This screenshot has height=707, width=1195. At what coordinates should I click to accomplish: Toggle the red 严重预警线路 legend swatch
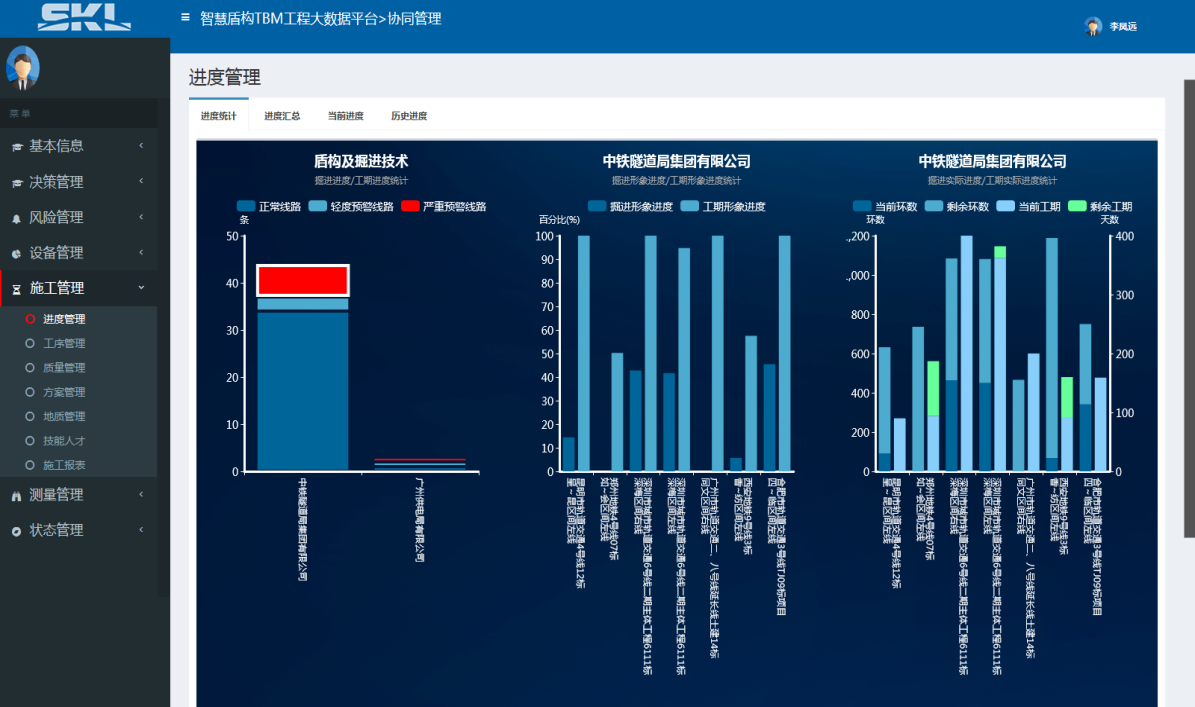tap(410, 206)
